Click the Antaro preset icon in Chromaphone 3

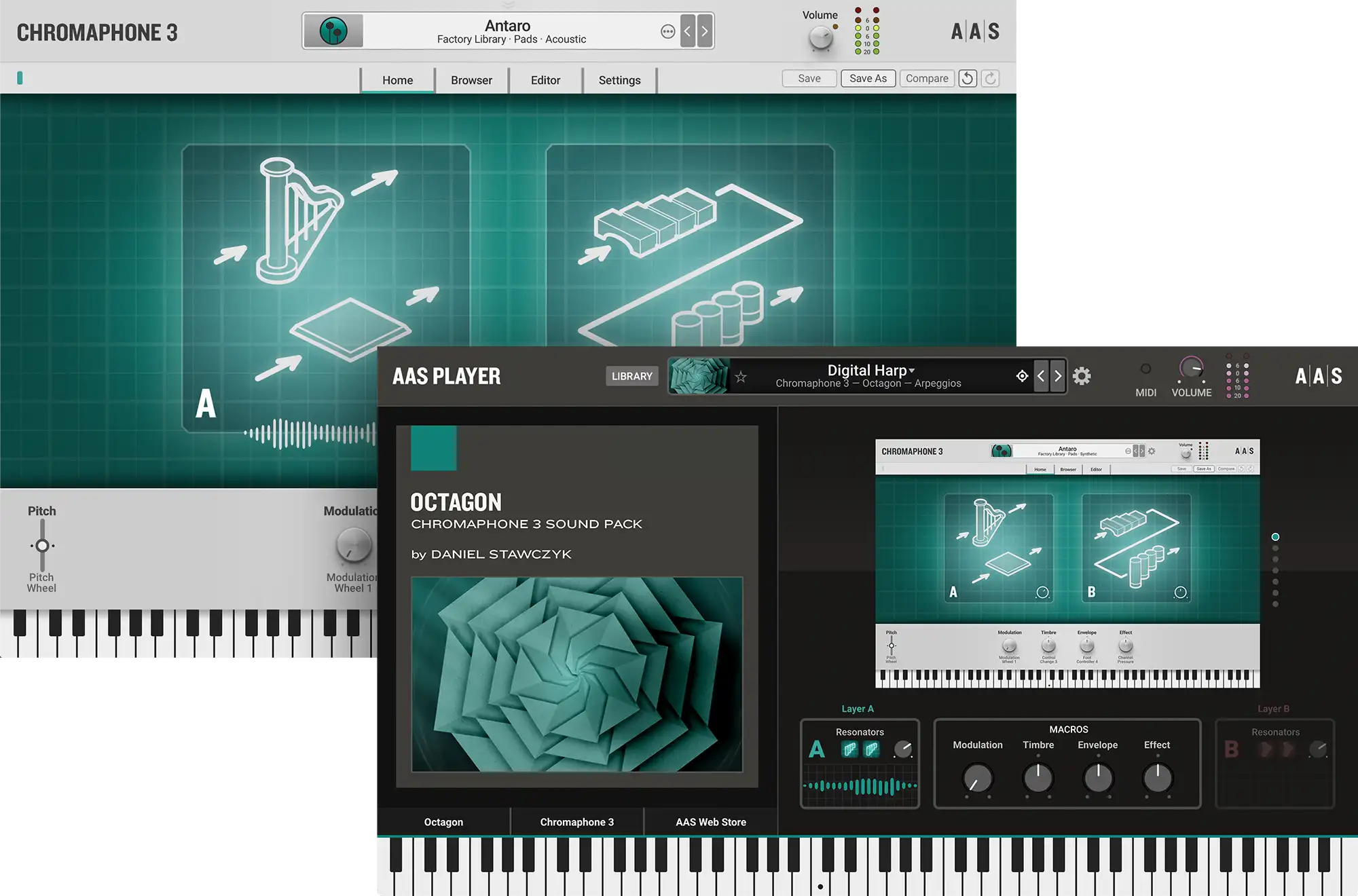333,31
